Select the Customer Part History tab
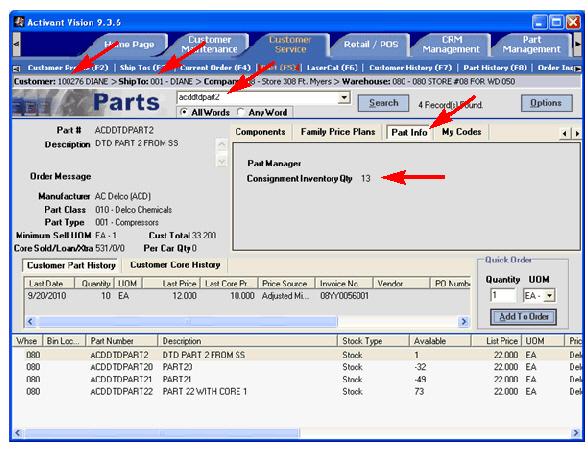The height and width of the screenshot is (451, 588). coord(71,265)
